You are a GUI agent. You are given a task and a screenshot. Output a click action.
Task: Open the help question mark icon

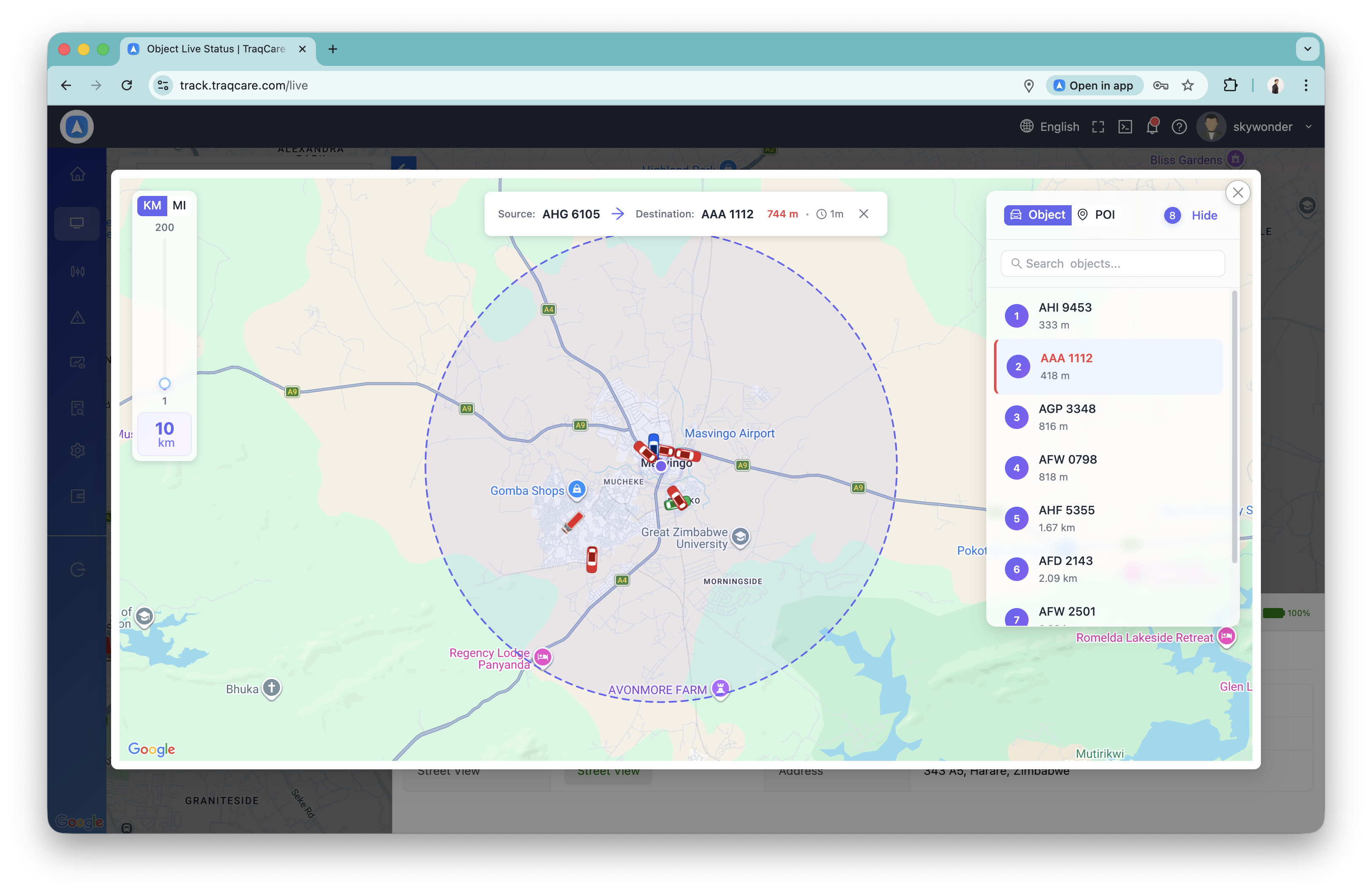tap(1179, 127)
